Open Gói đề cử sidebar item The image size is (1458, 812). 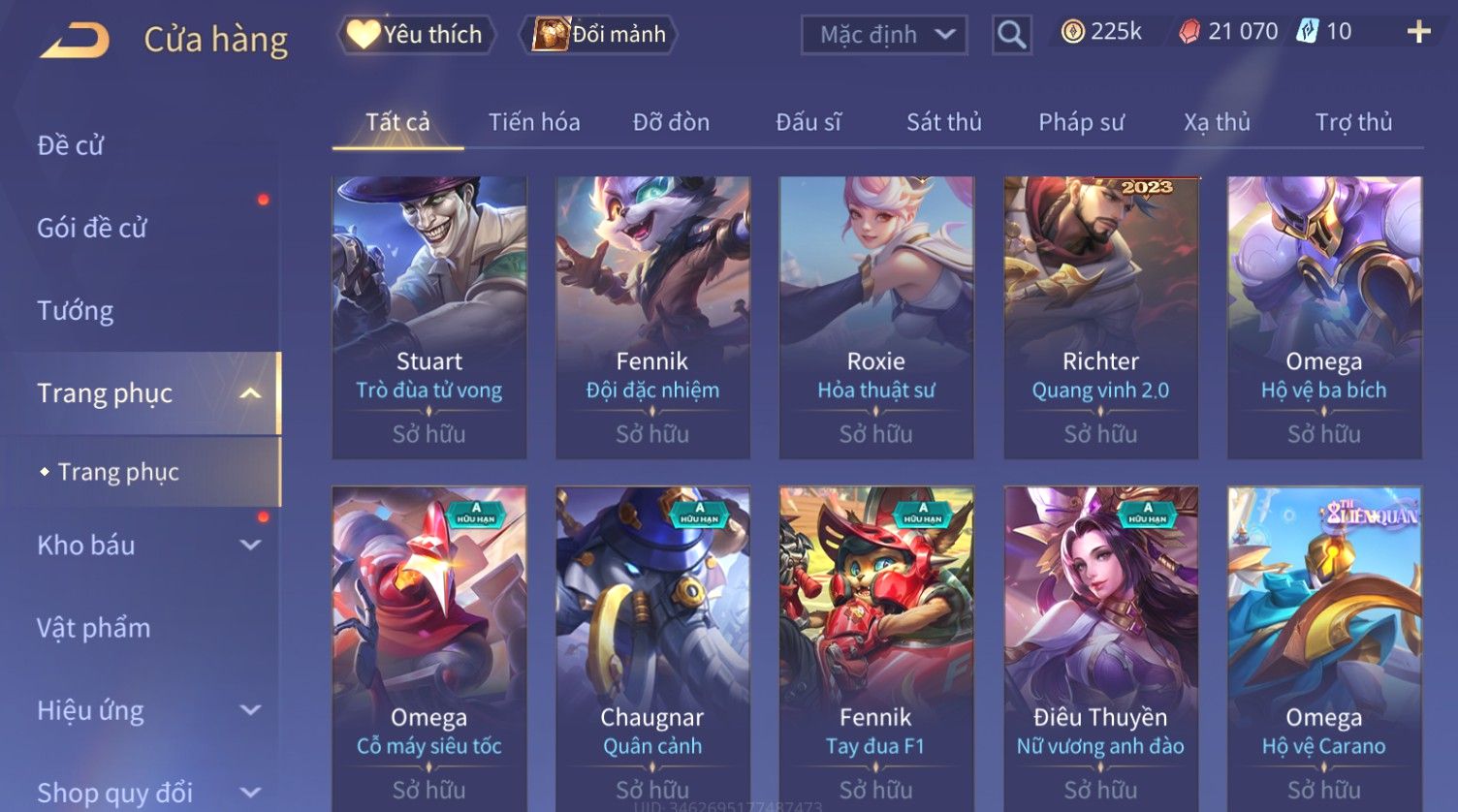(x=92, y=229)
